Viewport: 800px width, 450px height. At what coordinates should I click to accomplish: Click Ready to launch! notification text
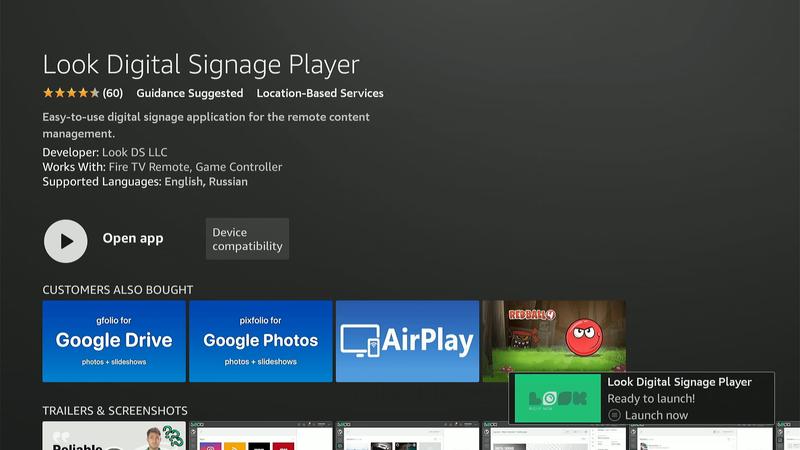651,398
